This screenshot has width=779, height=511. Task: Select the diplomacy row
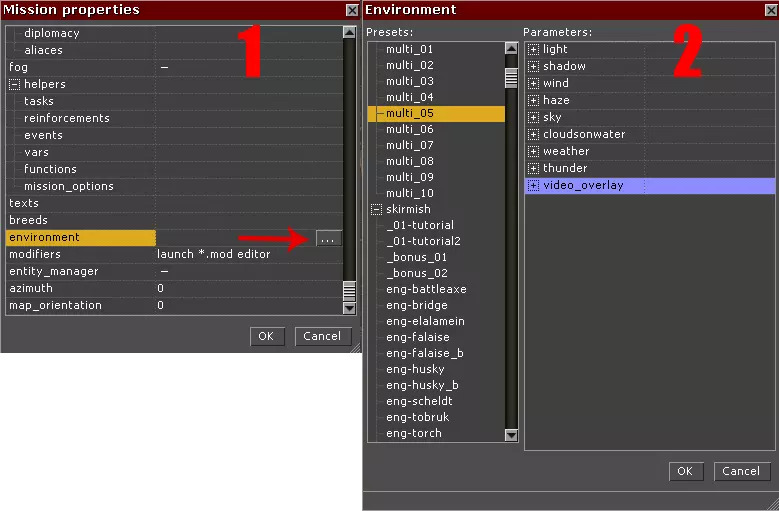174,33
